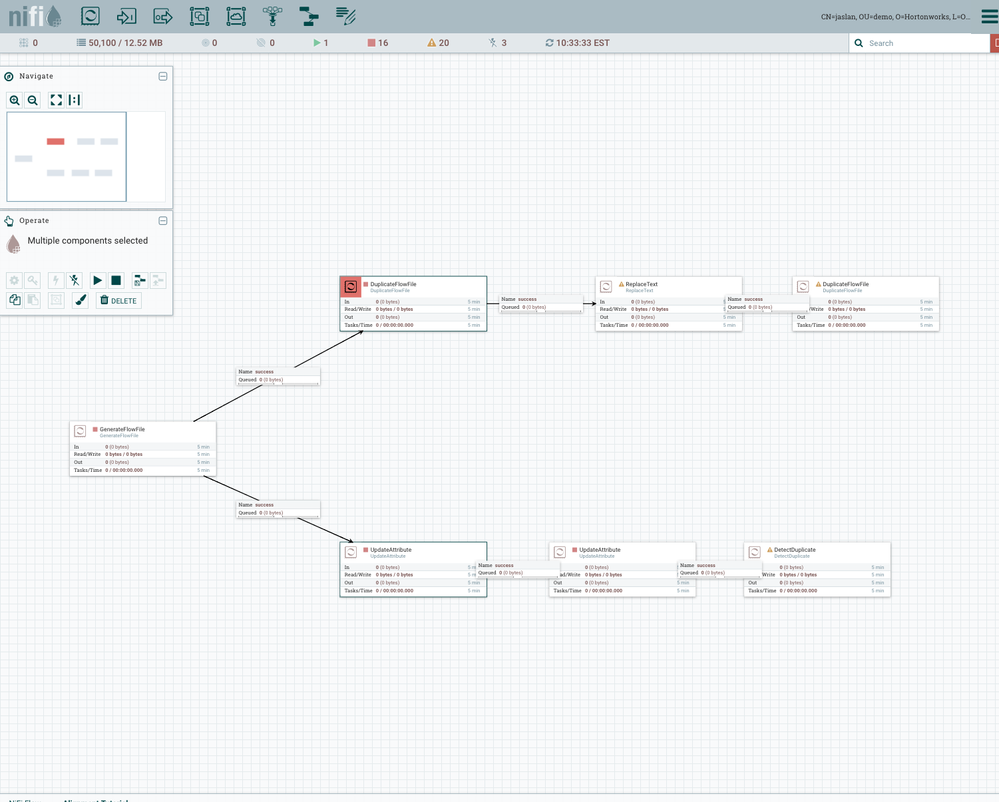Select the Template toolbar icon
This screenshot has width=999, height=802.
pos(309,16)
